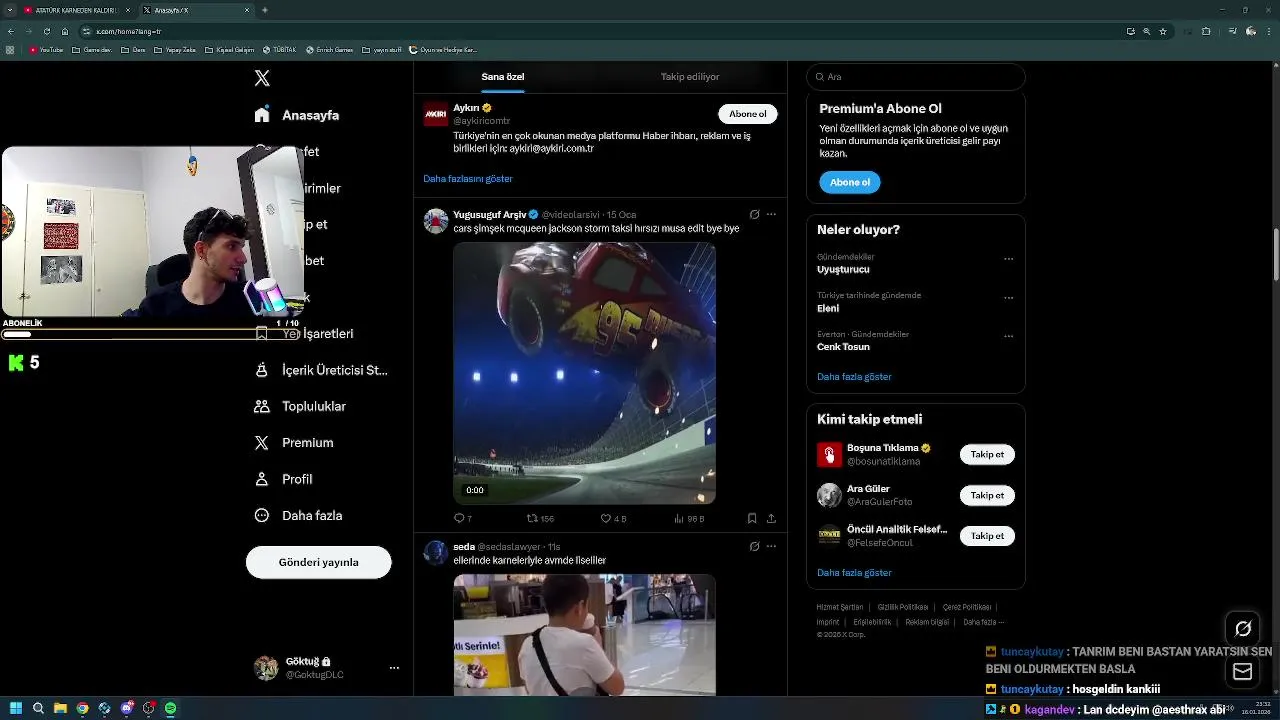Show more under Kimi takip etmeli
The height and width of the screenshot is (720, 1280).
click(x=854, y=573)
